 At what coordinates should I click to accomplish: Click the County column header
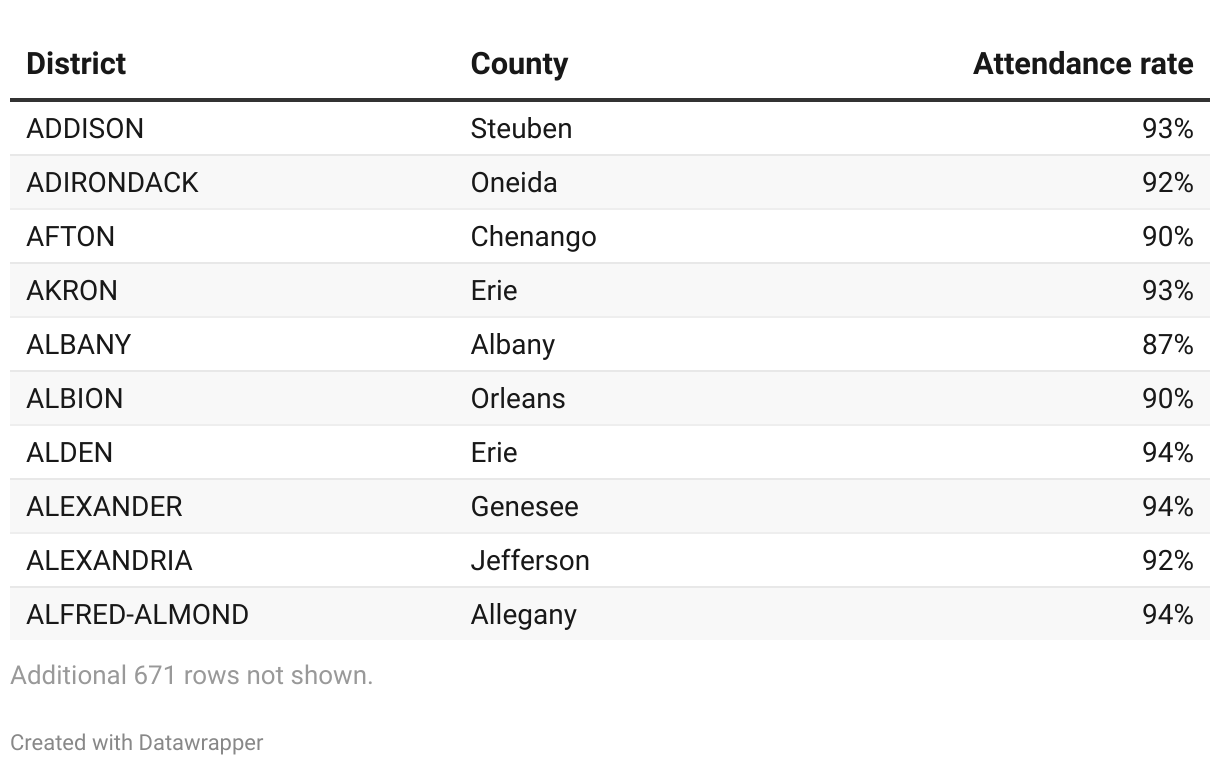pos(519,64)
